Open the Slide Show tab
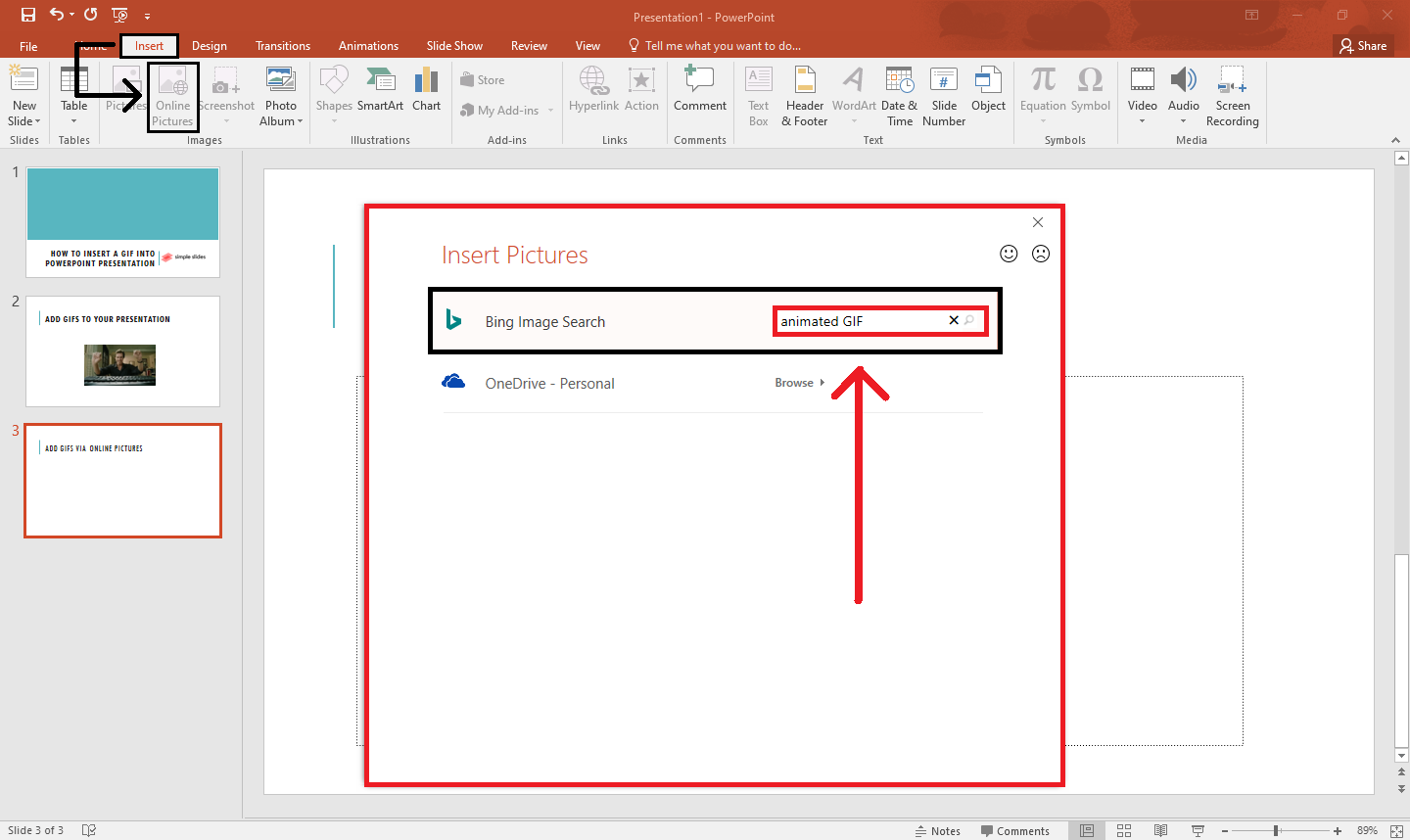This screenshot has width=1410, height=840. click(454, 45)
